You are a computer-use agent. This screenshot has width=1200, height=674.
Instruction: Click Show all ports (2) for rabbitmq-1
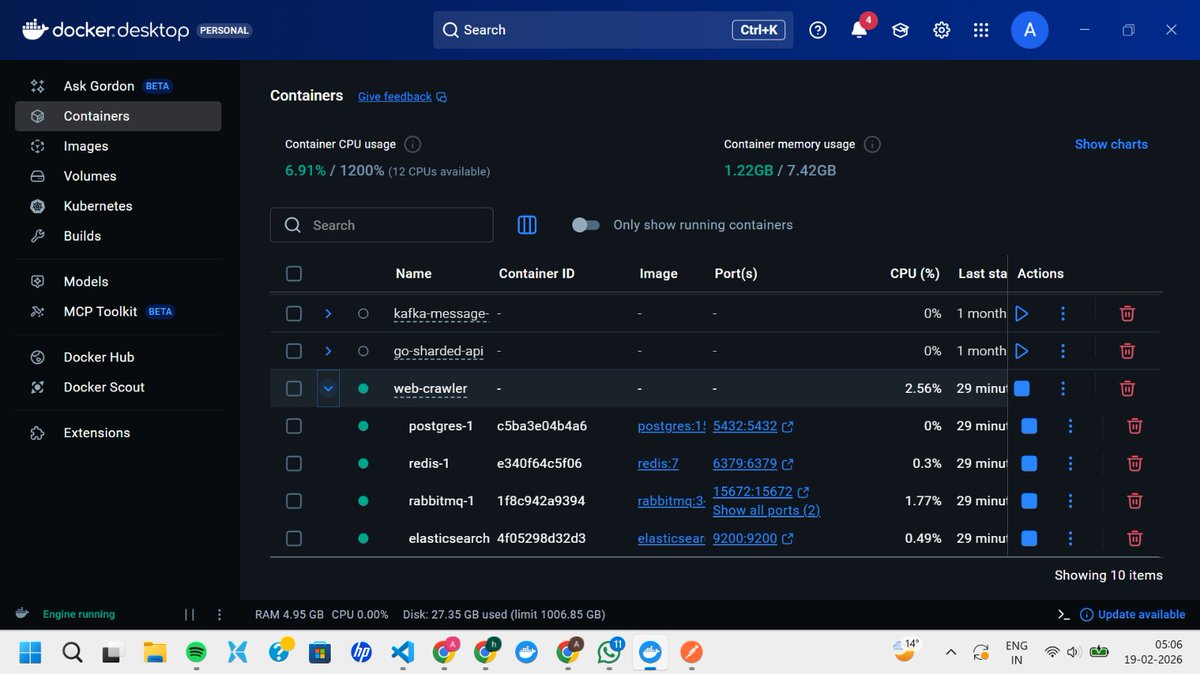(766, 510)
